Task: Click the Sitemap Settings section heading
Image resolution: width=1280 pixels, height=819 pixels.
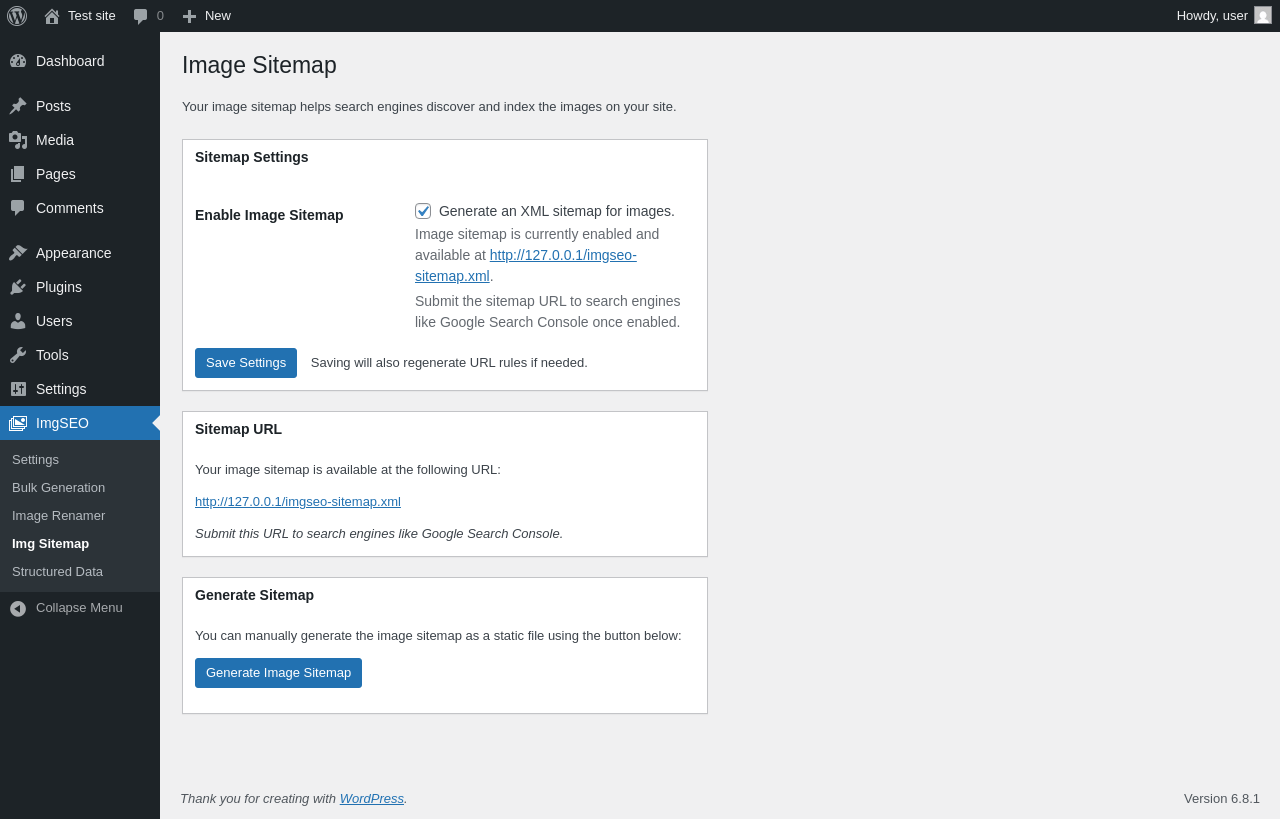Action: (x=252, y=157)
